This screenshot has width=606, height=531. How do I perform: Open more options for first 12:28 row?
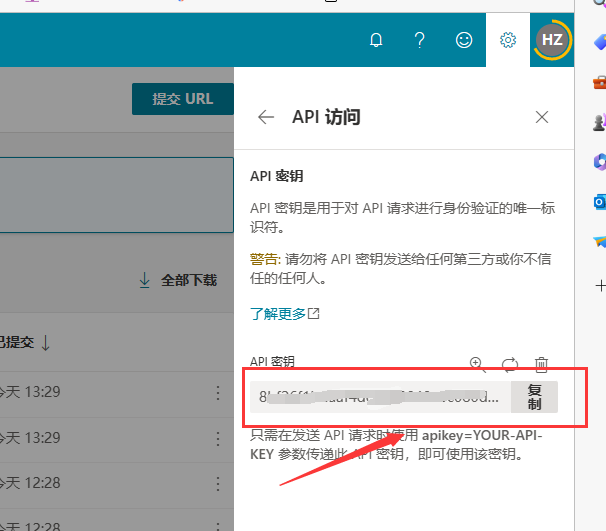pyautogui.click(x=218, y=484)
